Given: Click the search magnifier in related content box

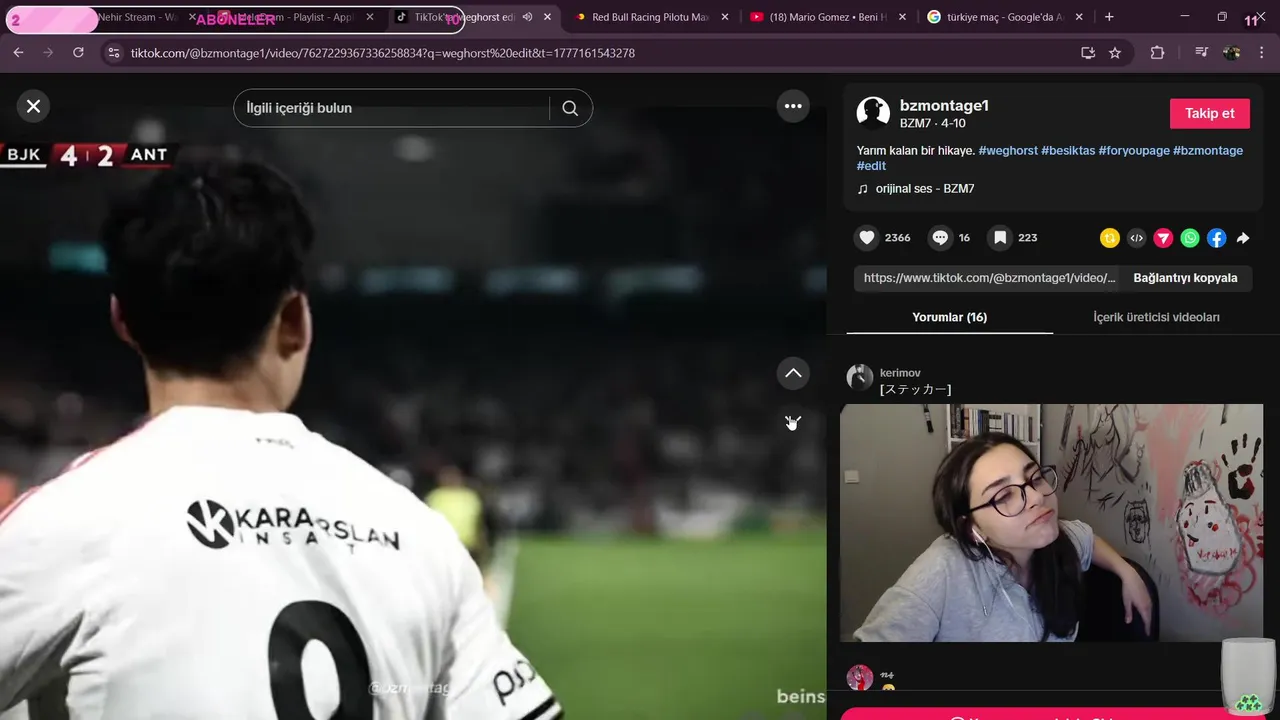Looking at the screenshot, I should 570,108.
